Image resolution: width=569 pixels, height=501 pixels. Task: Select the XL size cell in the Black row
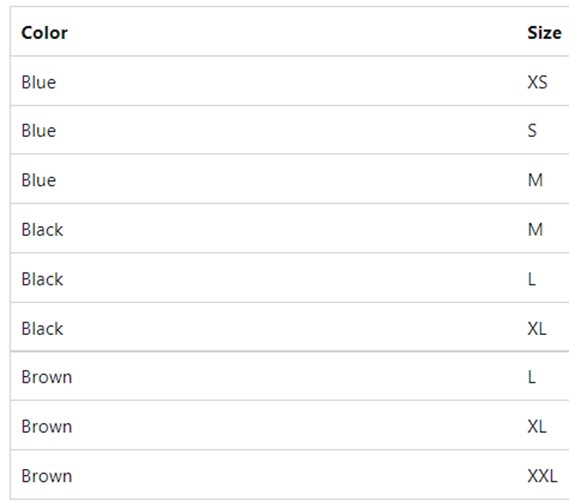coord(537,328)
